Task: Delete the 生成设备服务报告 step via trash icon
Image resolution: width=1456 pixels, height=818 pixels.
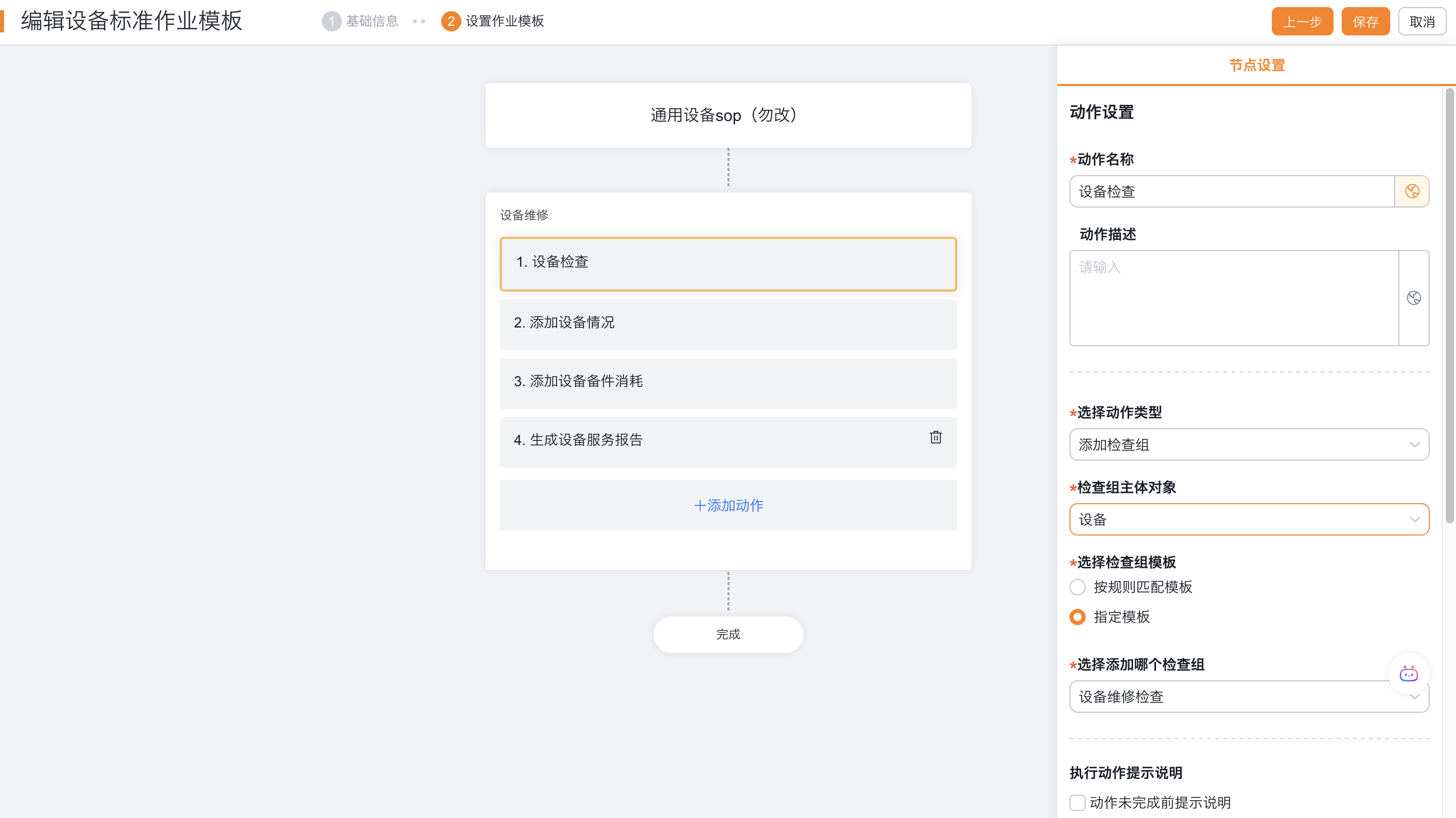Action: 935,437
